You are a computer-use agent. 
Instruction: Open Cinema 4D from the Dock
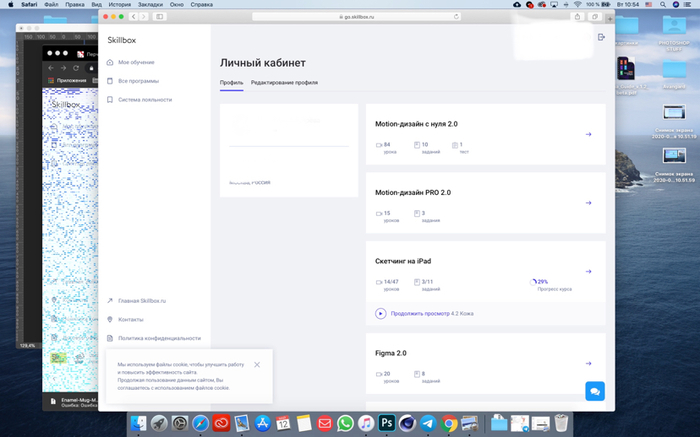point(407,423)
